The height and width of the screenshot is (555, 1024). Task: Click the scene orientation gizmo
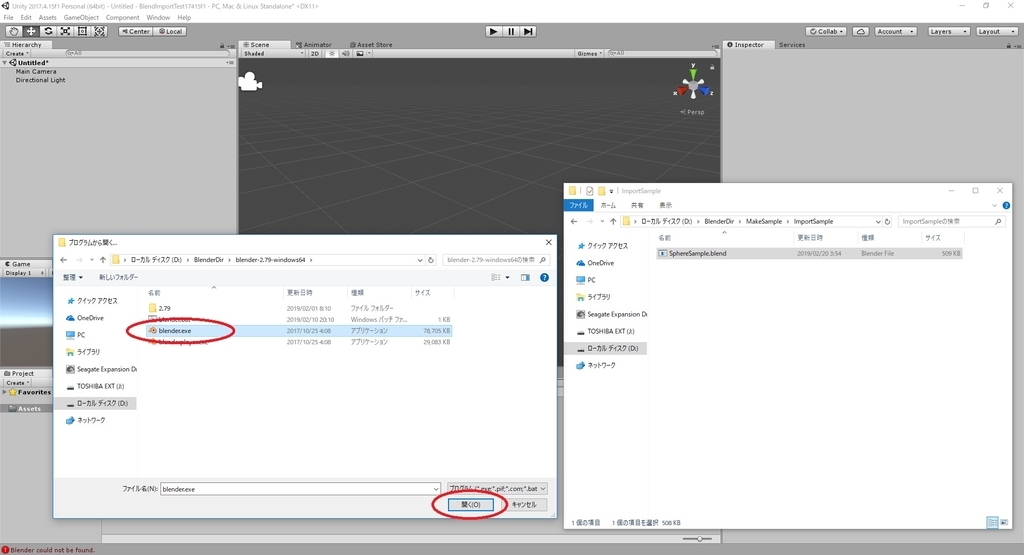[693, 85]
